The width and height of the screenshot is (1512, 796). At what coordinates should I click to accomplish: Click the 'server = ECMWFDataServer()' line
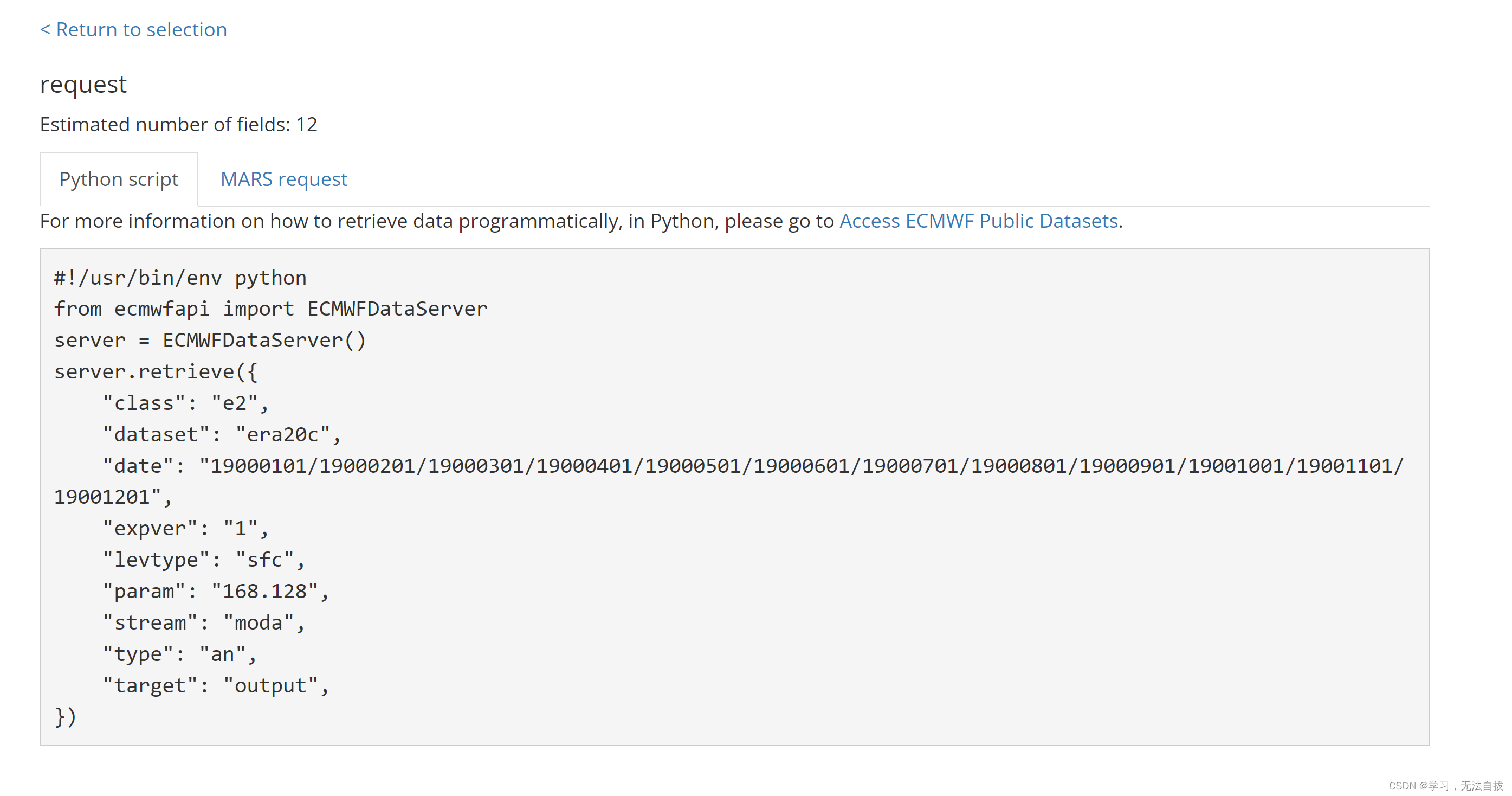coord(210,341)
